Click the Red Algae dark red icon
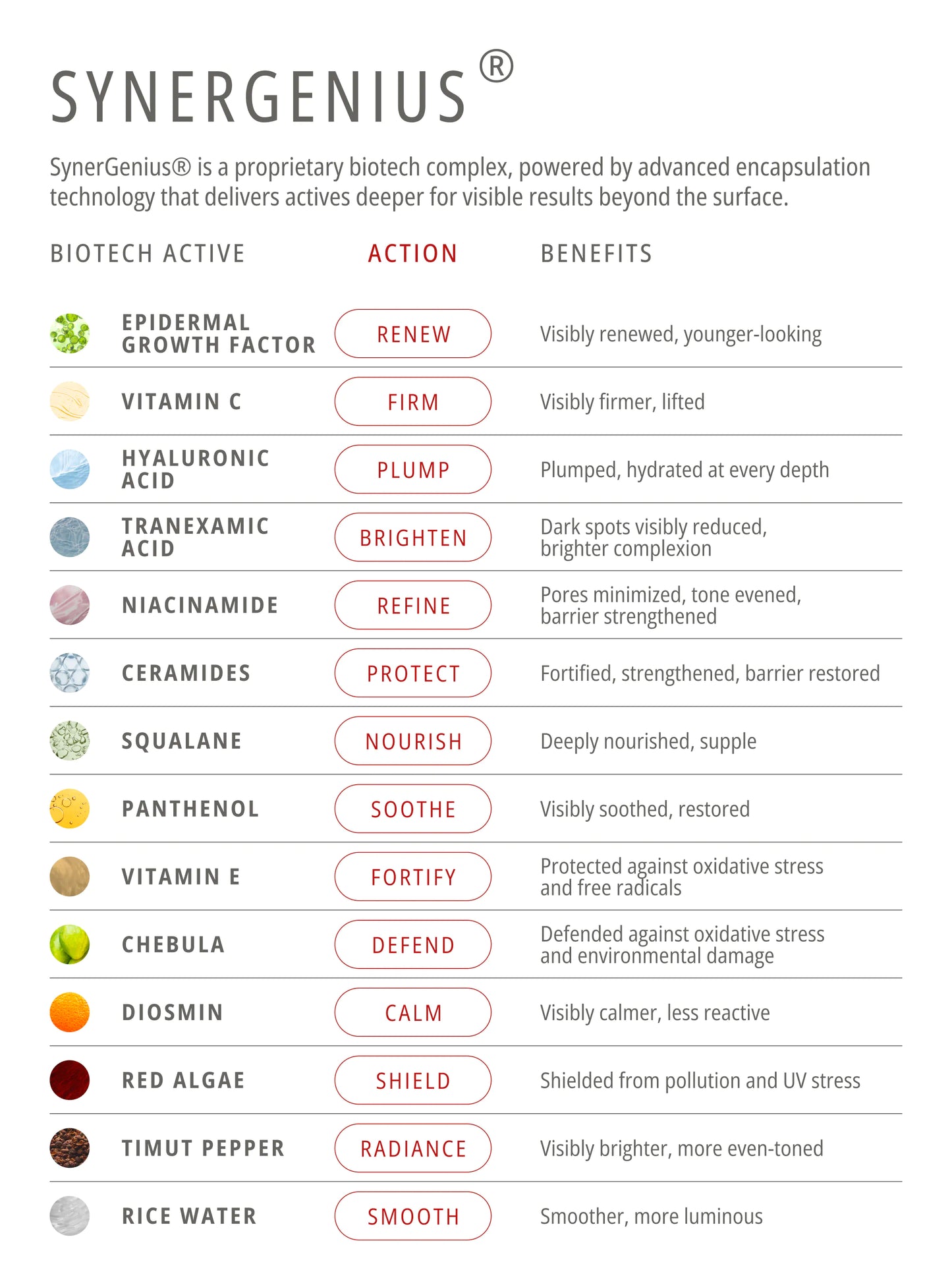 70,1080
